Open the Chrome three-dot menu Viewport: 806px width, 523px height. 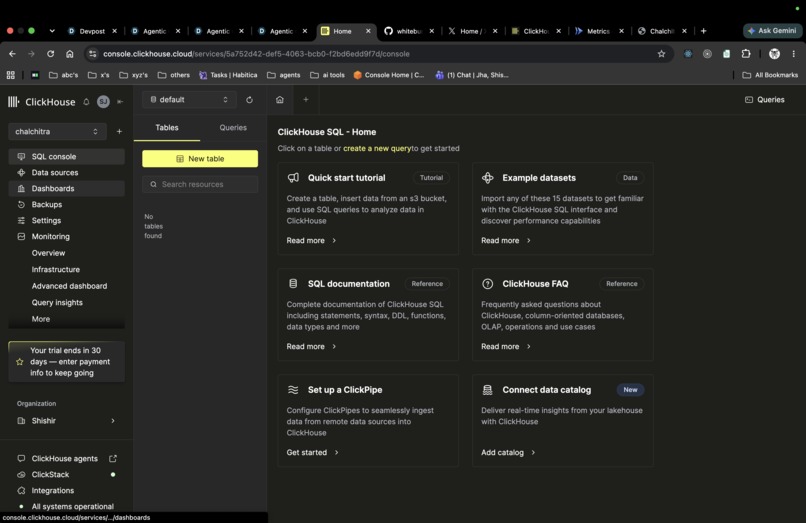tap(794, 53)
